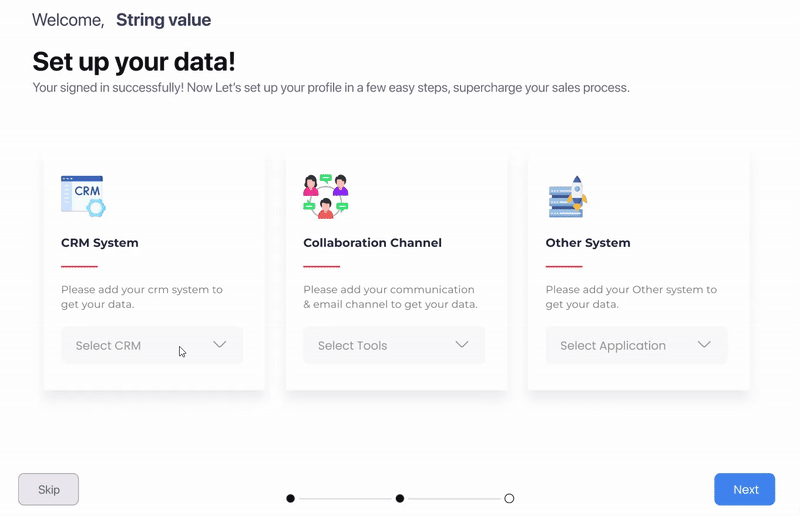Click the chevron arrow in Select Tools

click(462, 345)
